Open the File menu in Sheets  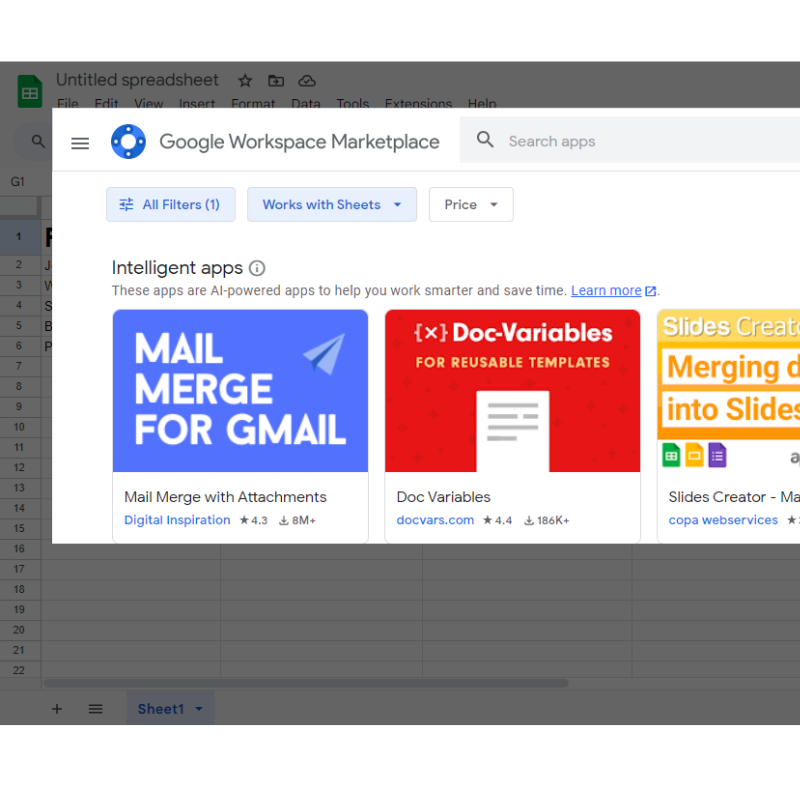click(68, 104)
